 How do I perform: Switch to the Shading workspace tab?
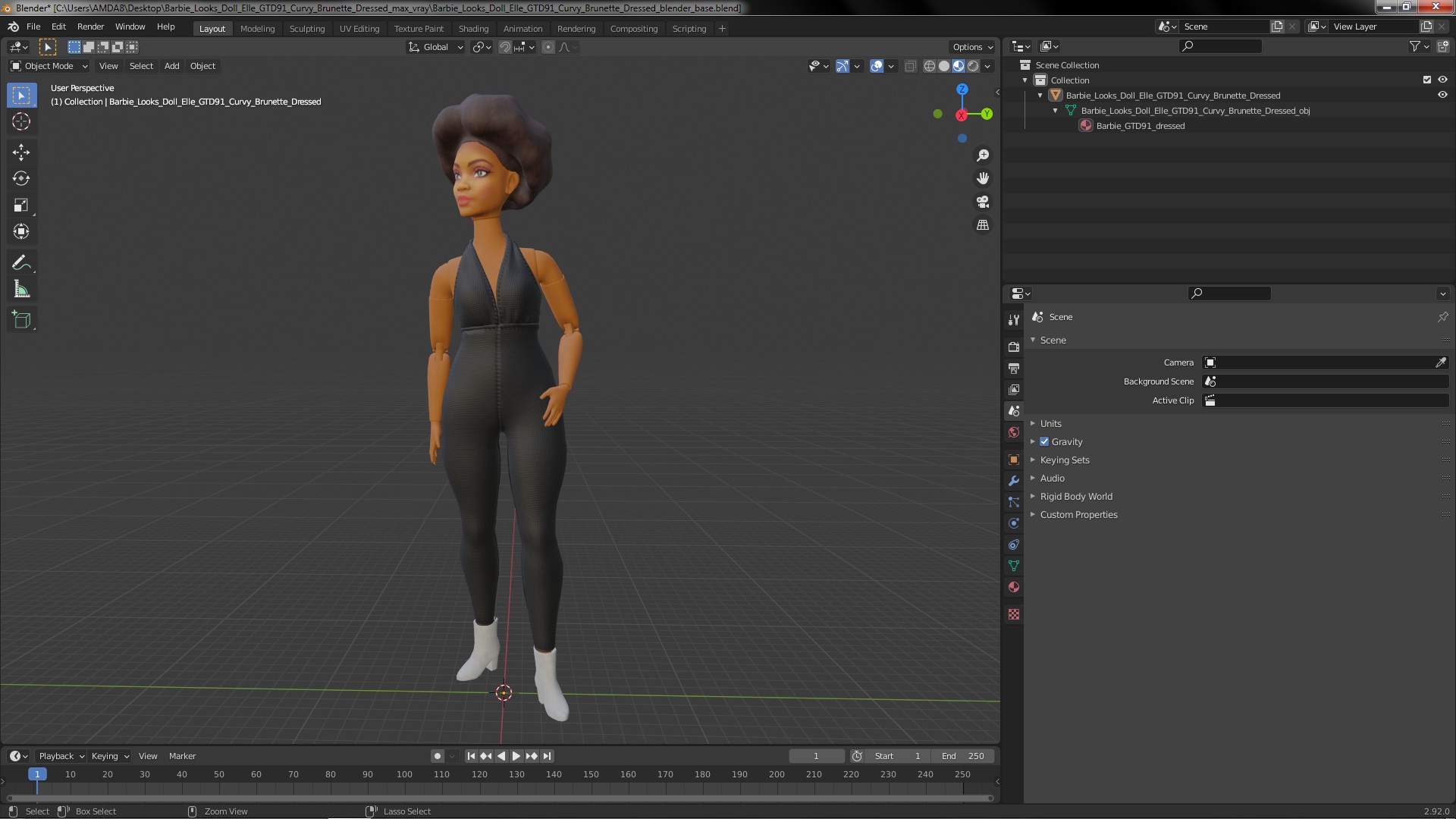tap(473, 29)
